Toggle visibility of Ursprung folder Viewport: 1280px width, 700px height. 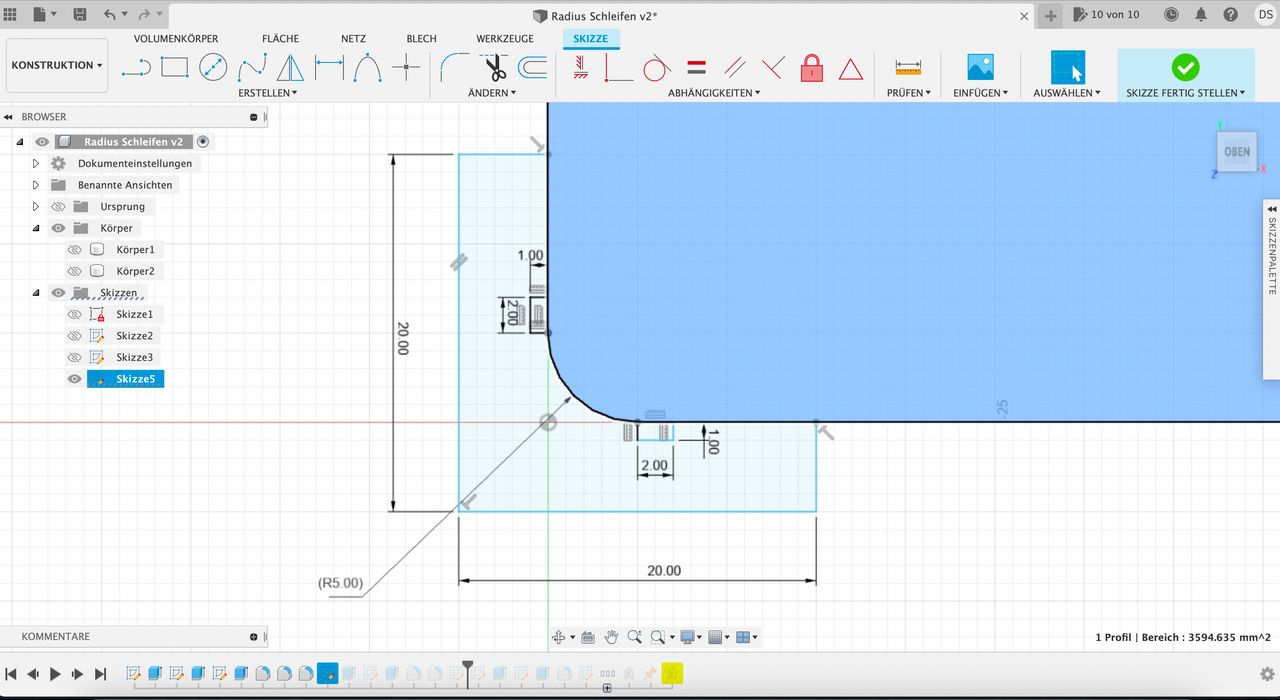(x=58, y=207)
